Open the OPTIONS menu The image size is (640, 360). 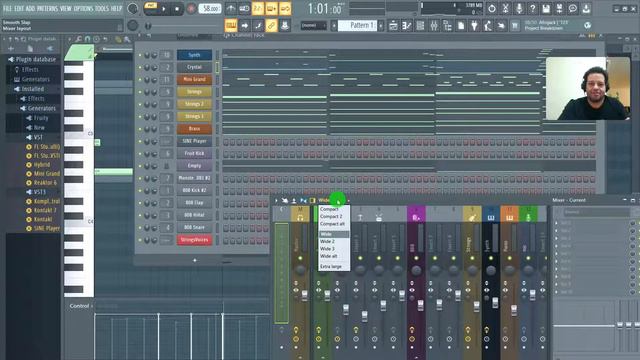83,8
